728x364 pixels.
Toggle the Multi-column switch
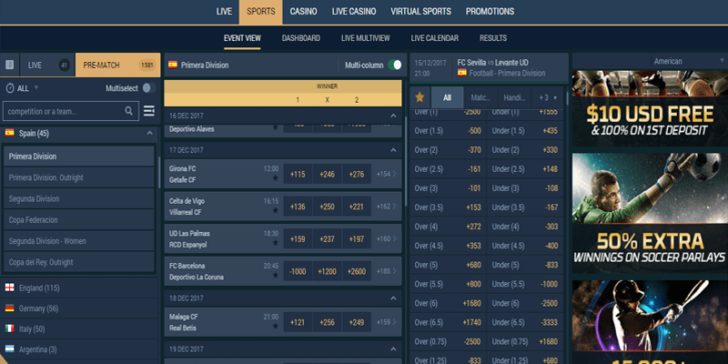pyautogui.click(x=395, y=65)
